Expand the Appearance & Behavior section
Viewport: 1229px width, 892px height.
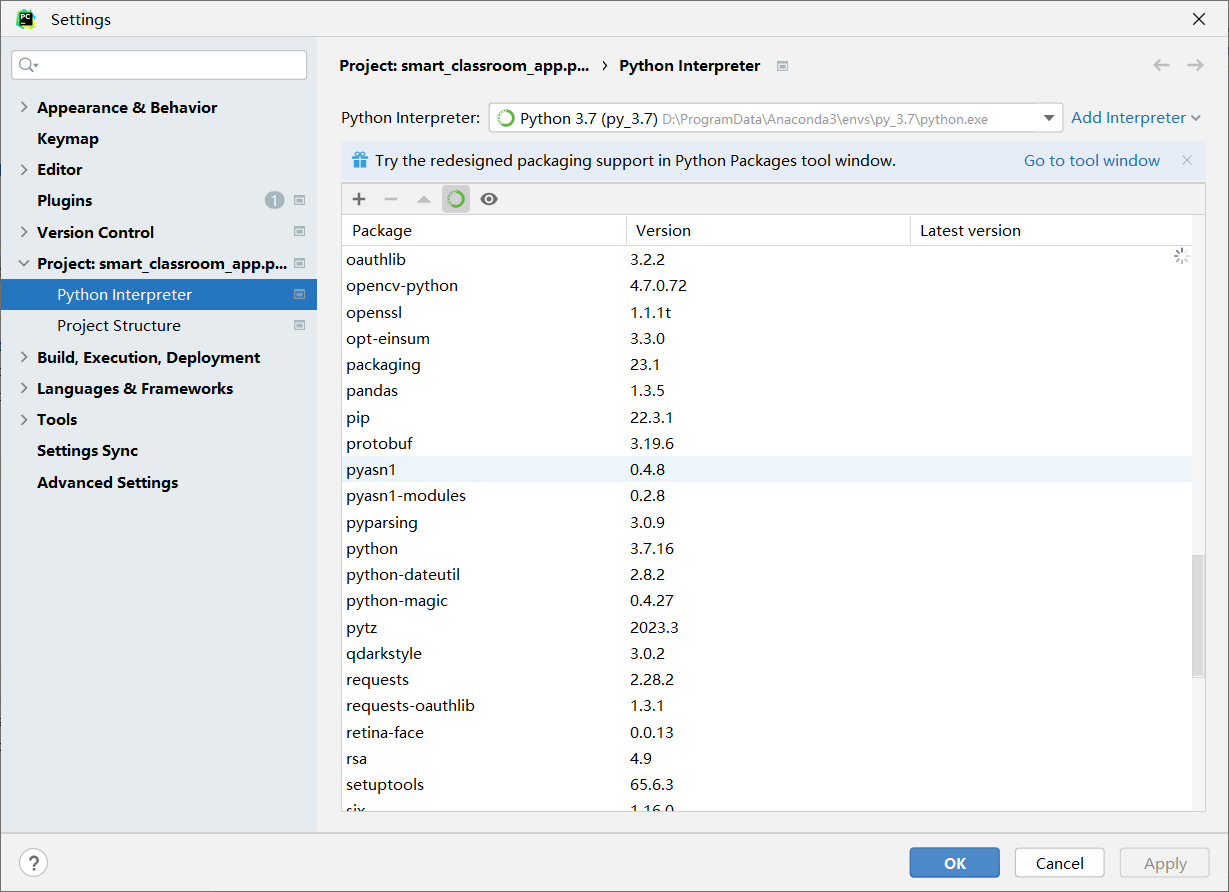[24, 107]
